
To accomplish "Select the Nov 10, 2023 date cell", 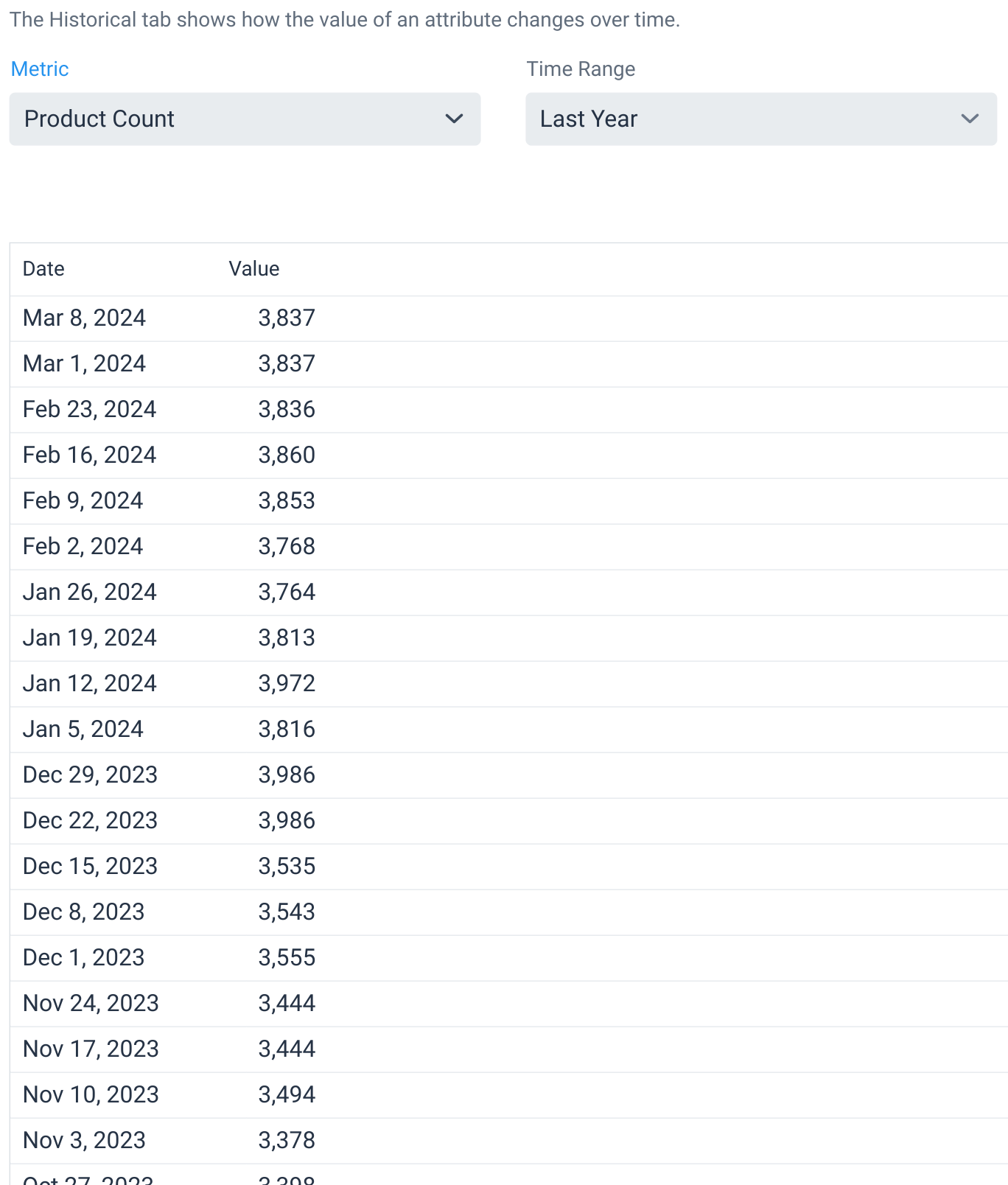I will 91,1095.
